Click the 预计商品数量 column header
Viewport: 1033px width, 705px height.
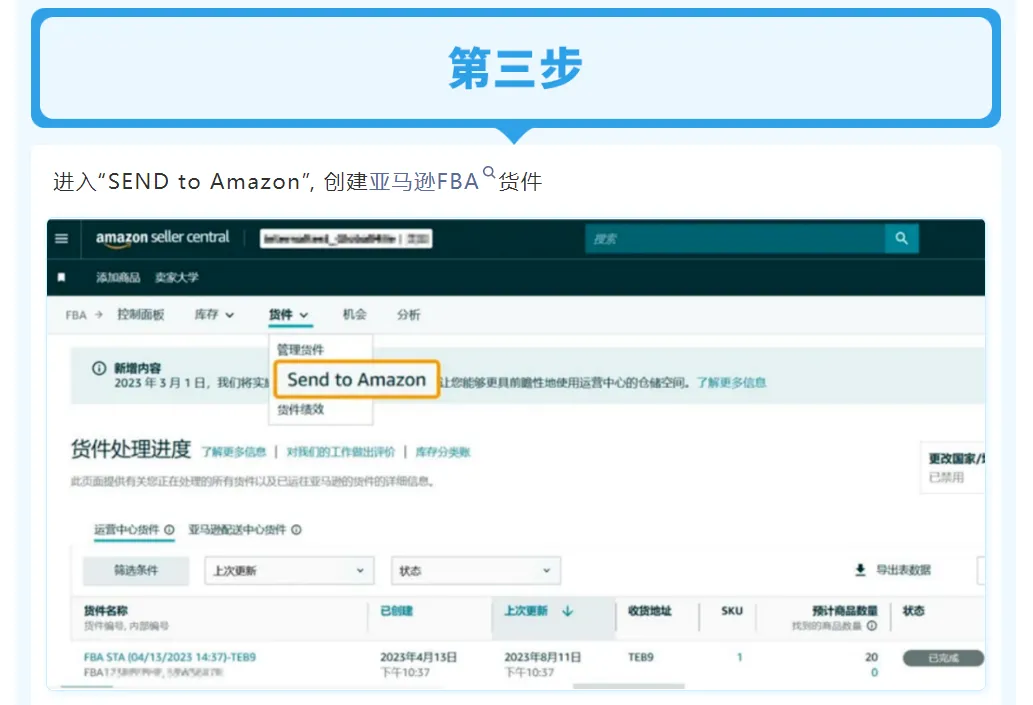[x=845, y=611]
